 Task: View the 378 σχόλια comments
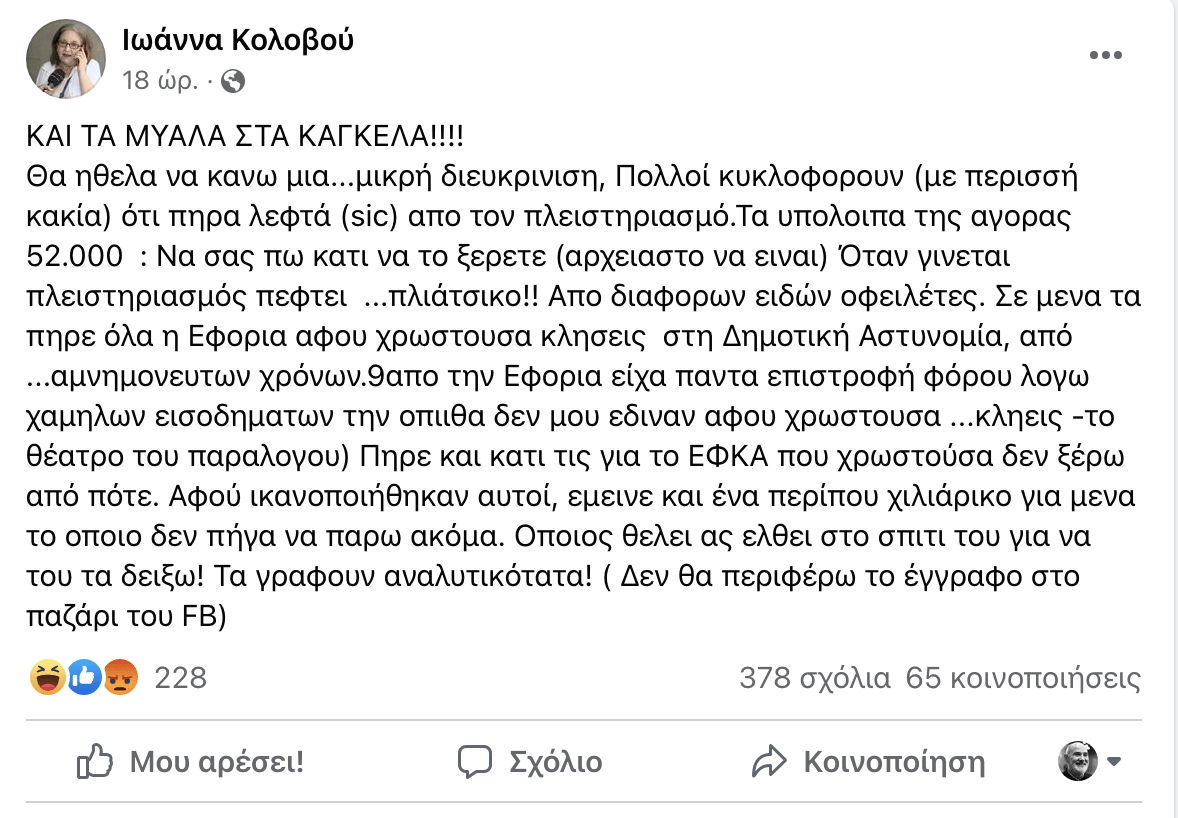(815, 678)
